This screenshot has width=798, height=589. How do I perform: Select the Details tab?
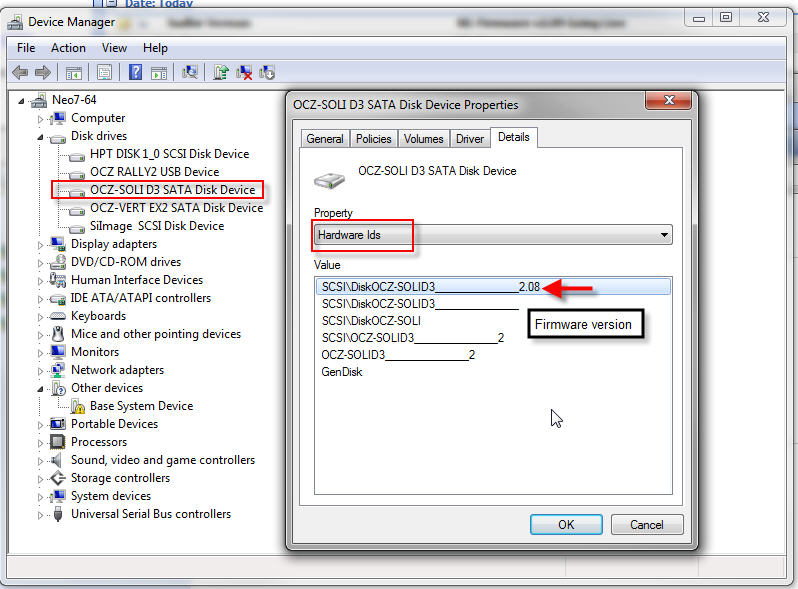pyautogui.click(x=514, y=137)
